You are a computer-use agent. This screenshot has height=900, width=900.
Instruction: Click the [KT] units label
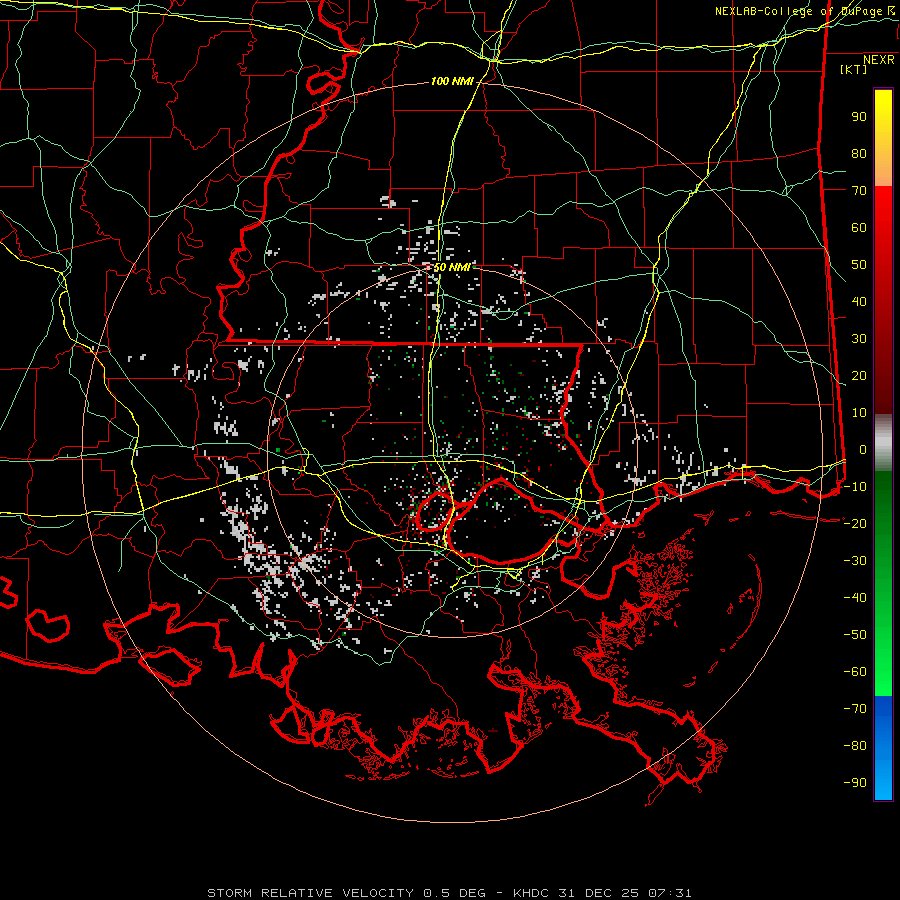(854, 69)
